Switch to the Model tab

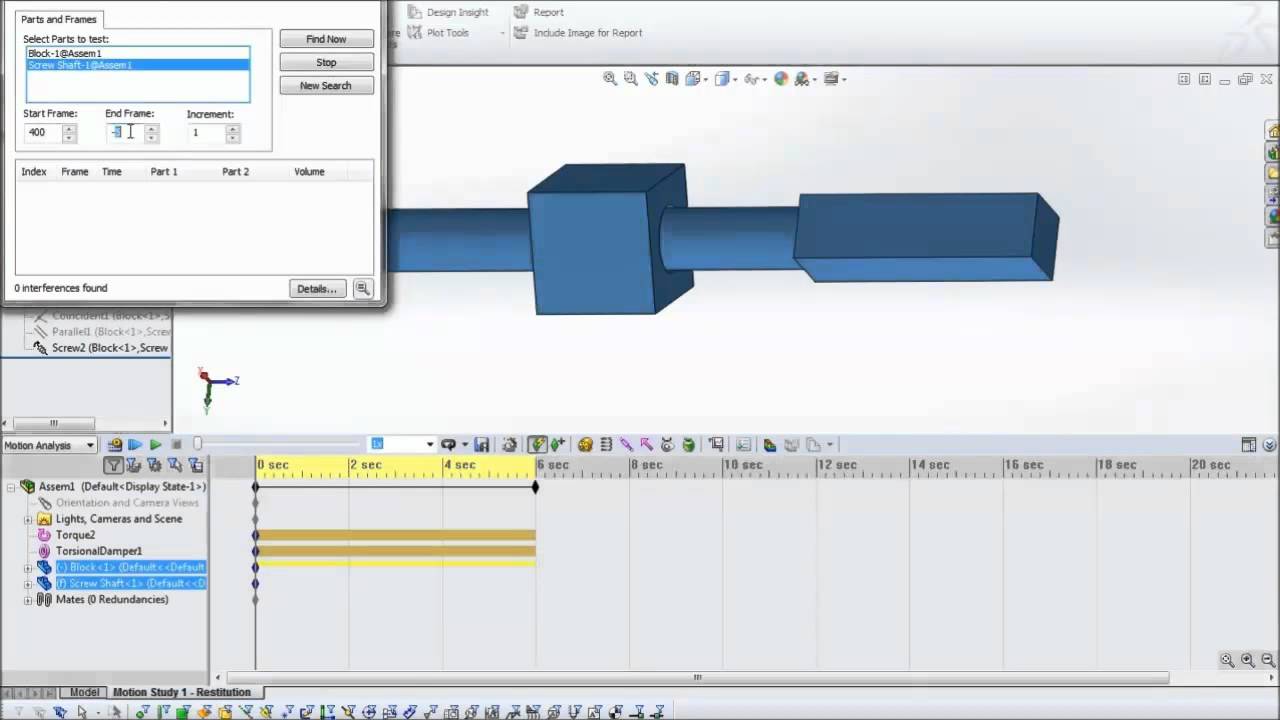click(x=84, y=692)
